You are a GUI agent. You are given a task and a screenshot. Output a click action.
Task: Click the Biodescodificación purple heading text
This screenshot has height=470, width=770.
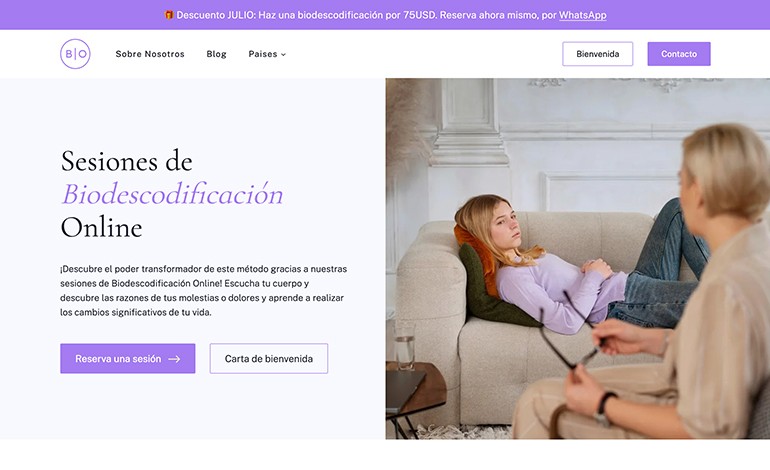pos(172,194)
